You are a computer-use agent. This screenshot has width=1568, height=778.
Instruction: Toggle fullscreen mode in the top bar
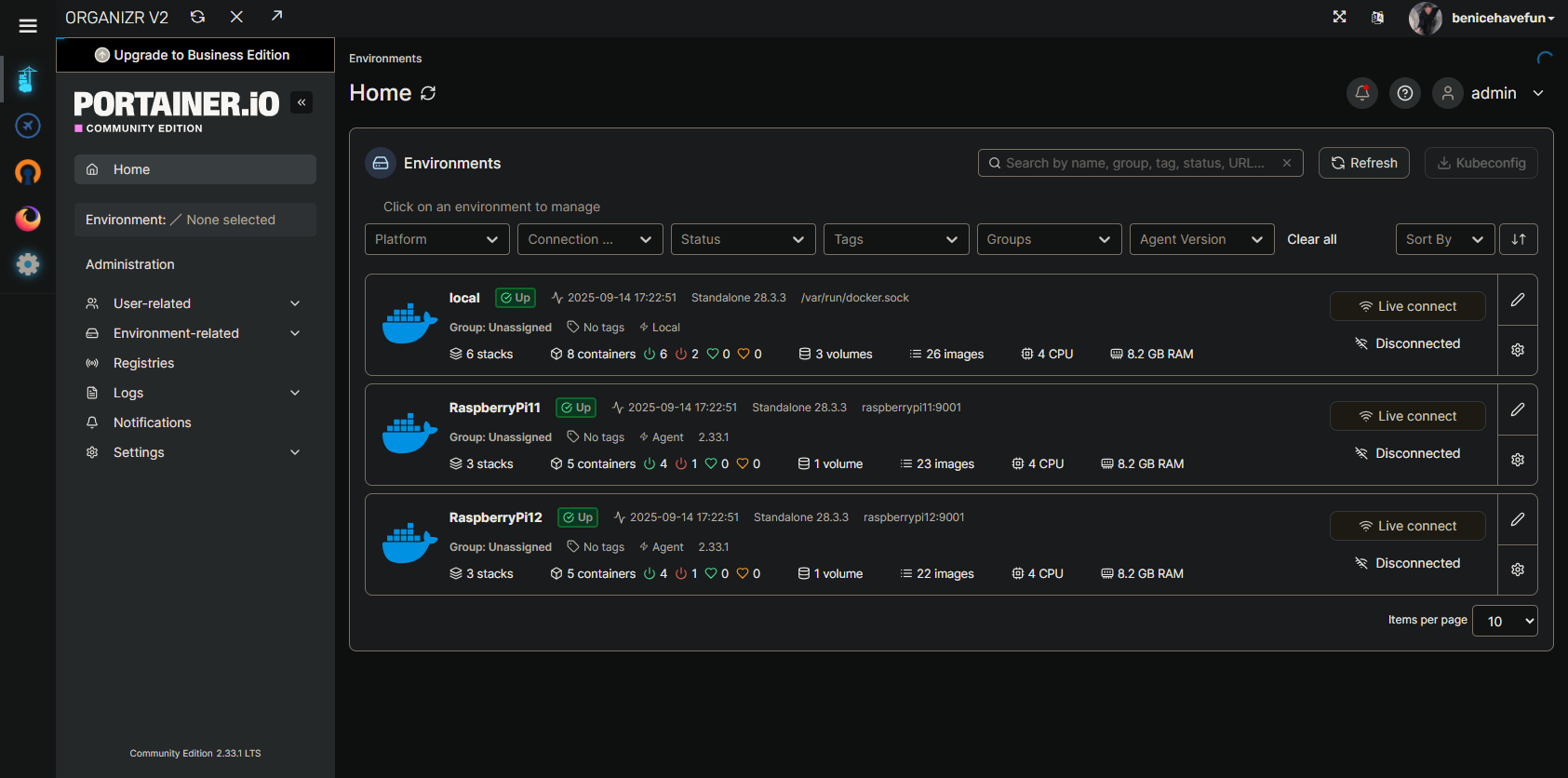coord(1339,17)
